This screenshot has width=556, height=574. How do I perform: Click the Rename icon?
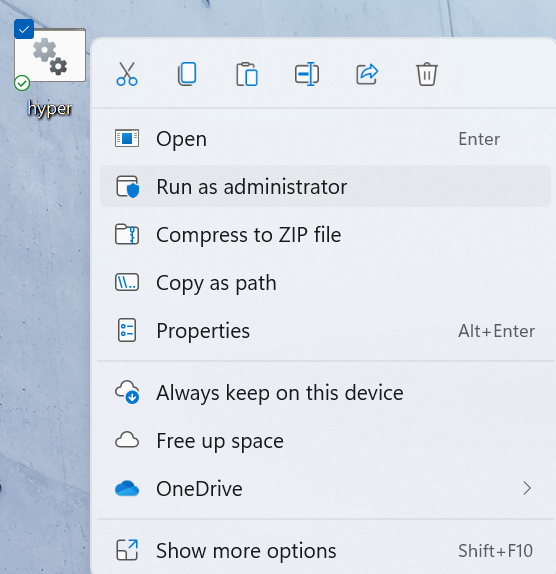point(307,74)
